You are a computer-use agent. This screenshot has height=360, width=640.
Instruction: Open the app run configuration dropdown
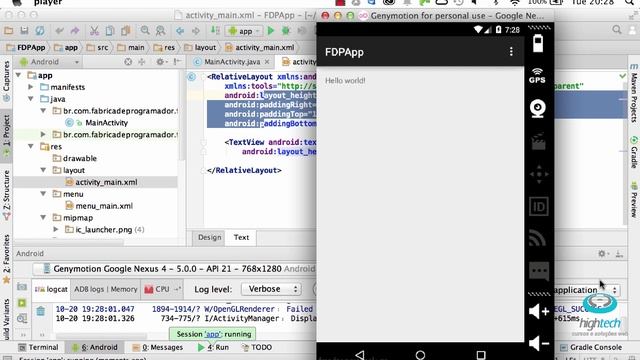(x=244, y=31)
